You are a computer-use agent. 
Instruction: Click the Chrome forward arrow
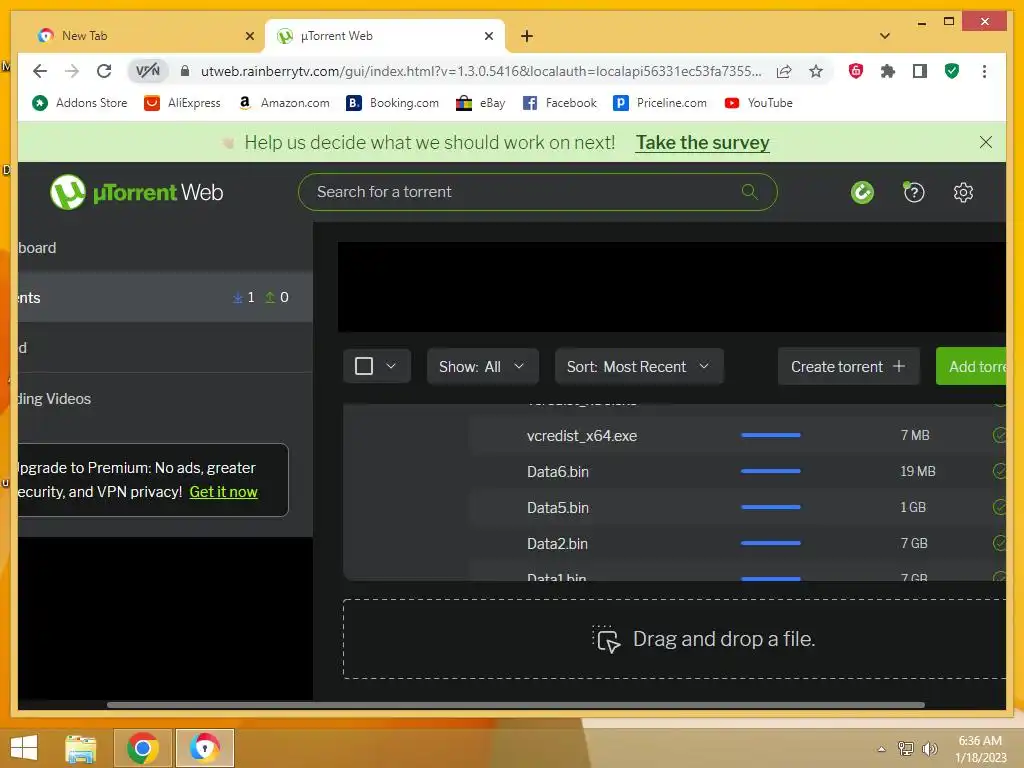pyautogui.click(x=72, y=71)
